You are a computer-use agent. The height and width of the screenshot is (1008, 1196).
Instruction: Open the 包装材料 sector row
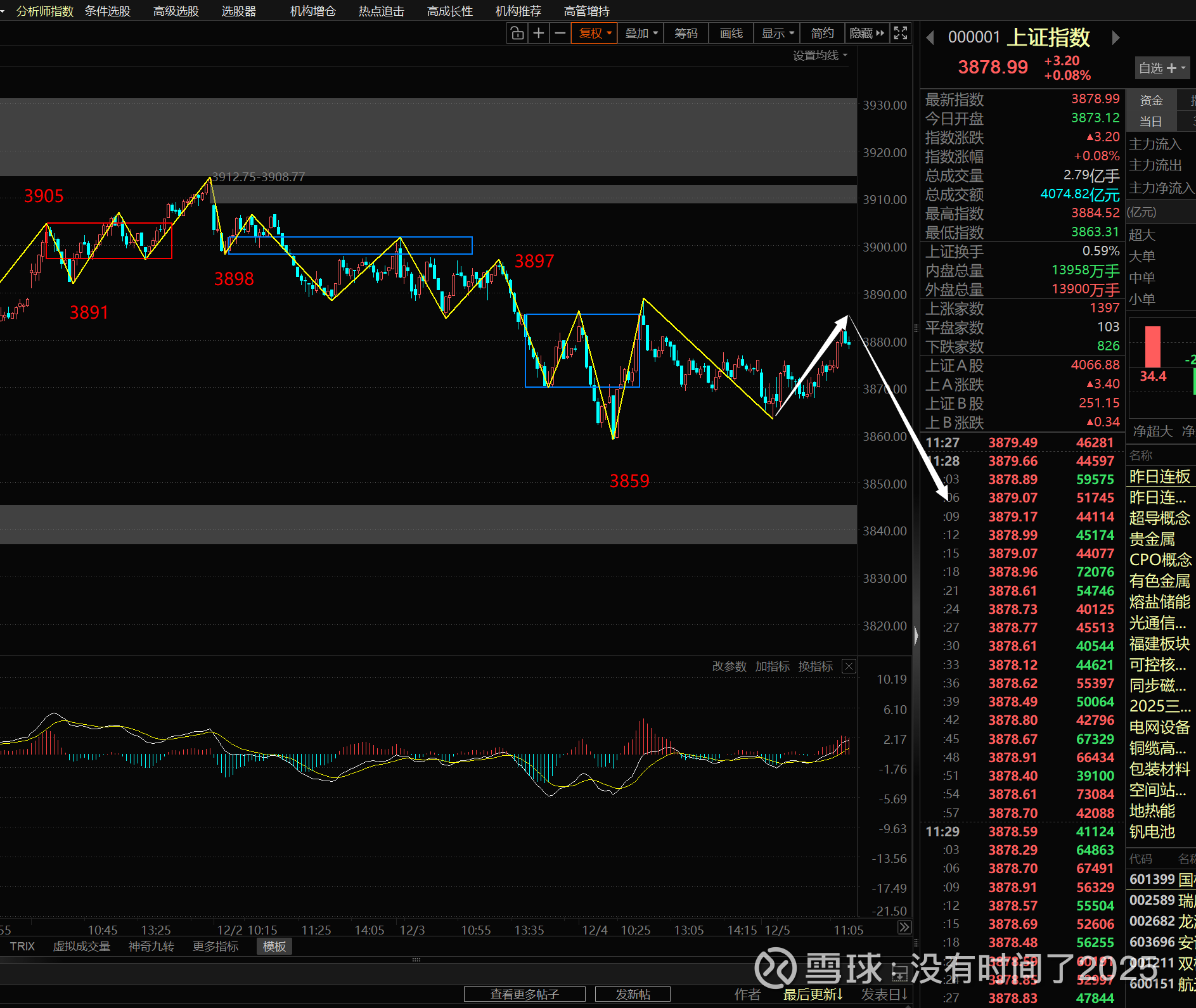pos(1161,769)
